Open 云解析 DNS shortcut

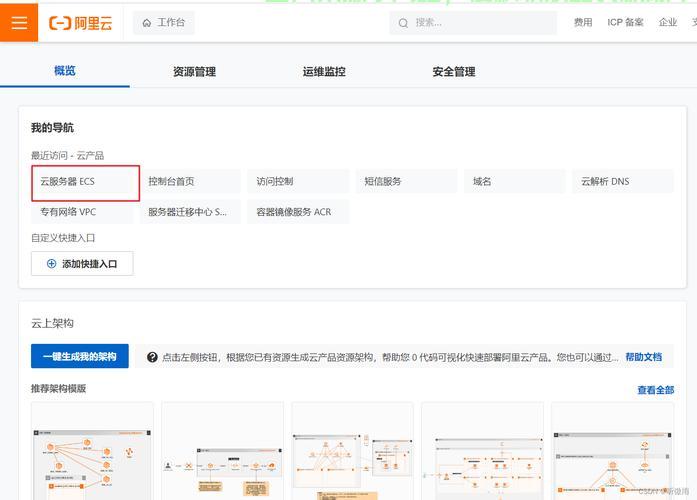[623, 181]
